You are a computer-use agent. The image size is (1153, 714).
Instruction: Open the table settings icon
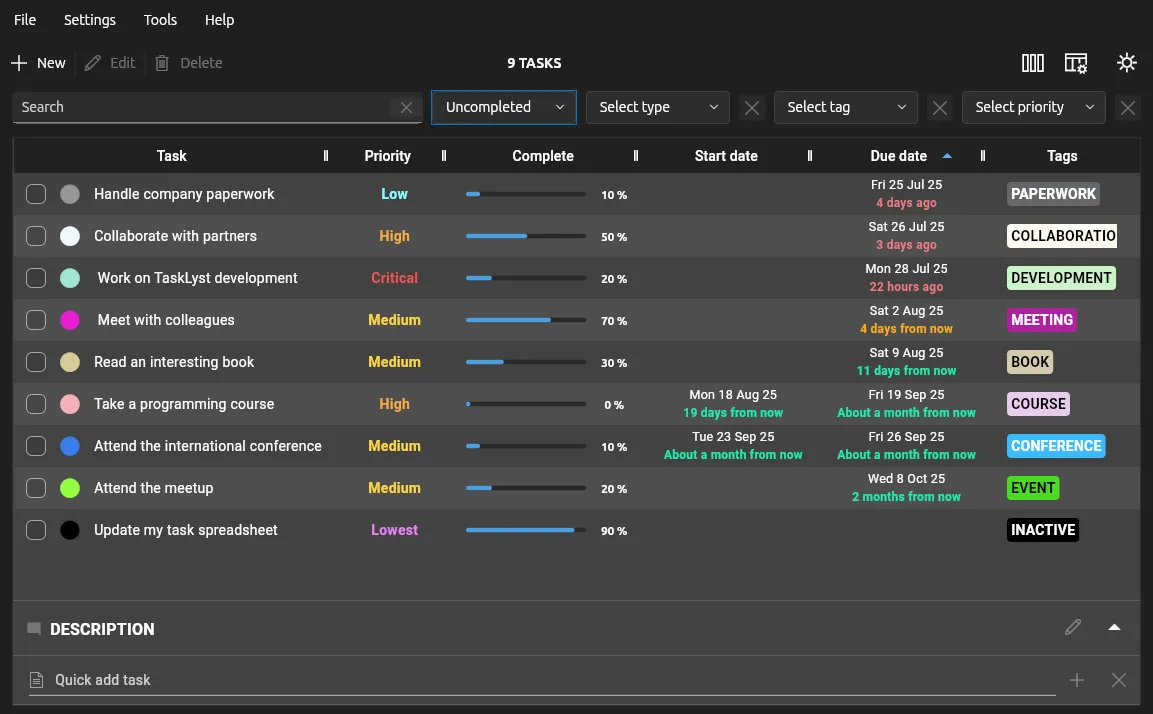coord(1076,63)
